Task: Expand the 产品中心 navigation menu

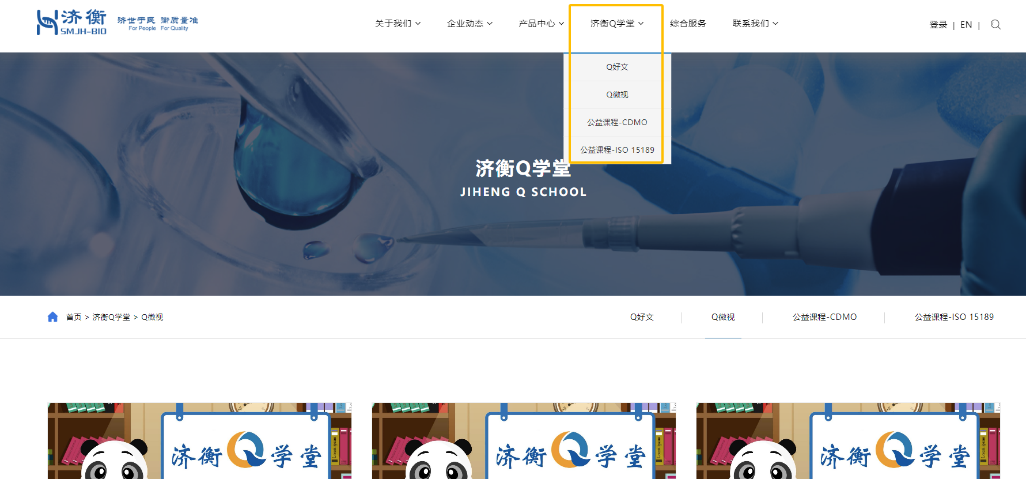Action: click(x=541, y=24)
